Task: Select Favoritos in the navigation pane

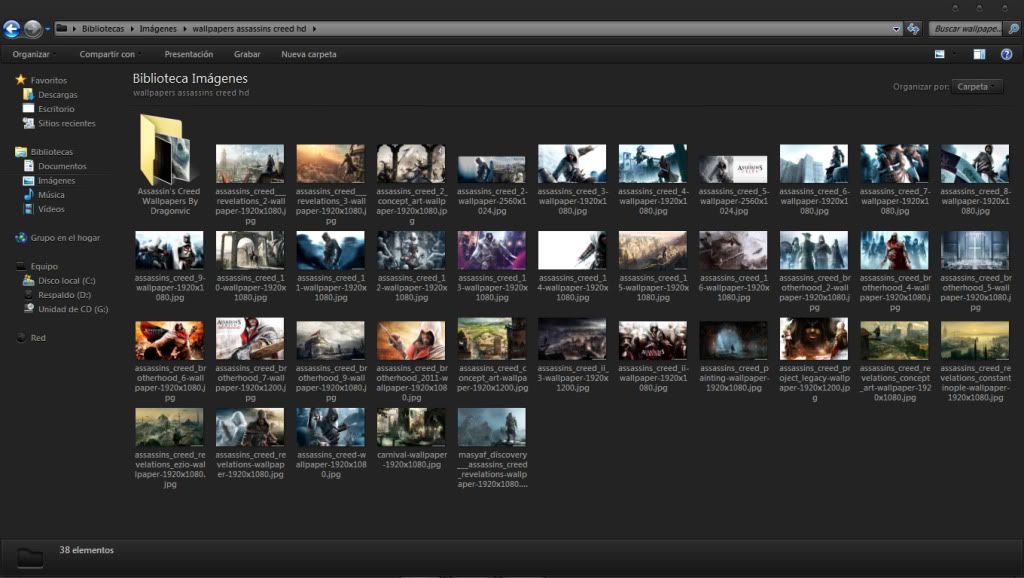Action: (x=48, y=80)
